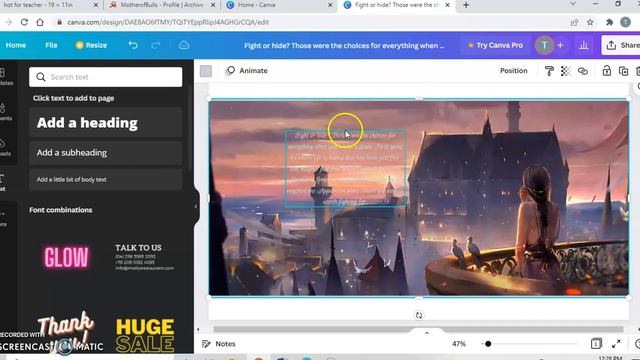Viewport: 640px width, 360px height.
Task: Click the rotate icon below the canvas
Action: [419, 316]
